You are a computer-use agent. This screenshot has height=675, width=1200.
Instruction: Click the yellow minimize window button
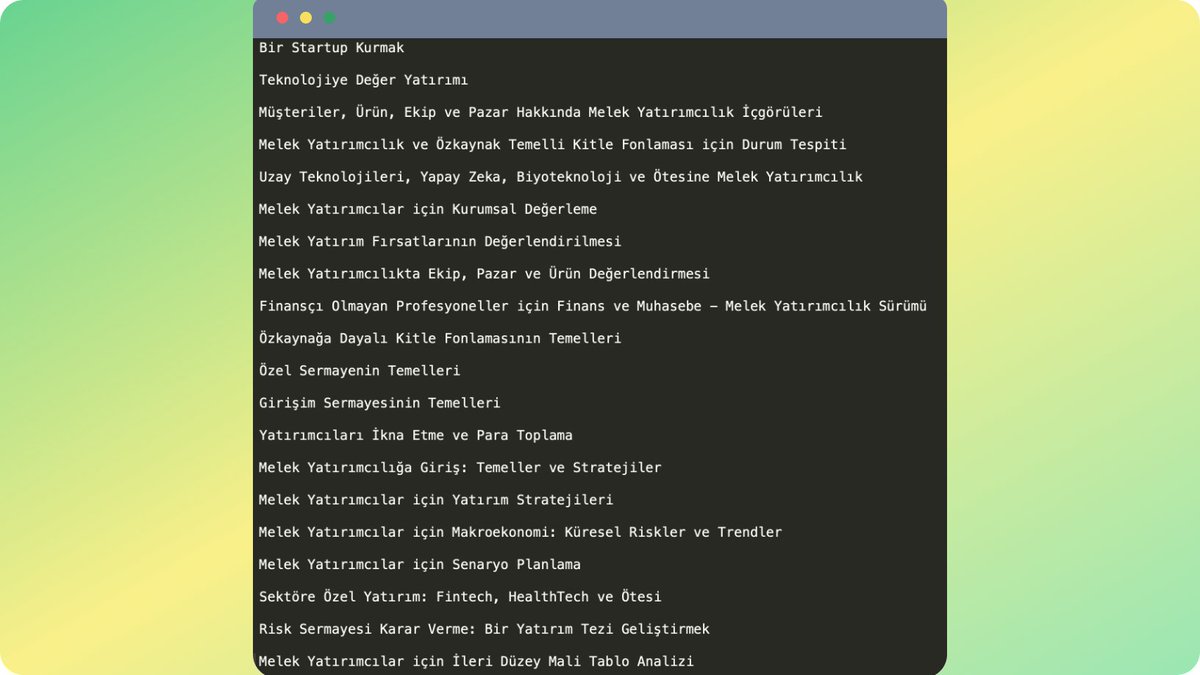coord(306,18)
